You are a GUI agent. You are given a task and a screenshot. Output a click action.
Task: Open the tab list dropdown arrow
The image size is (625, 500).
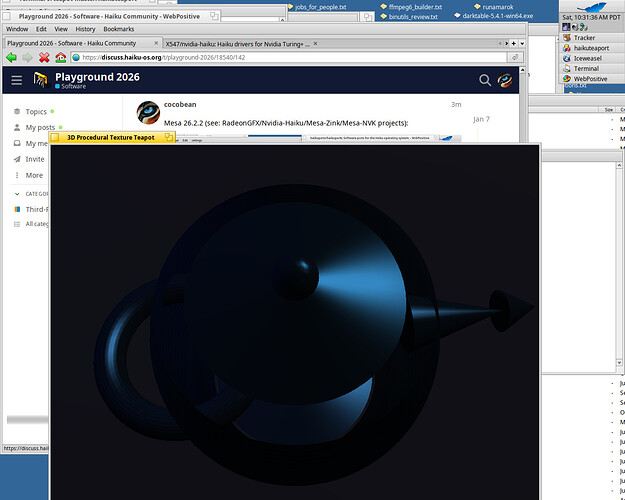[522, 43]
